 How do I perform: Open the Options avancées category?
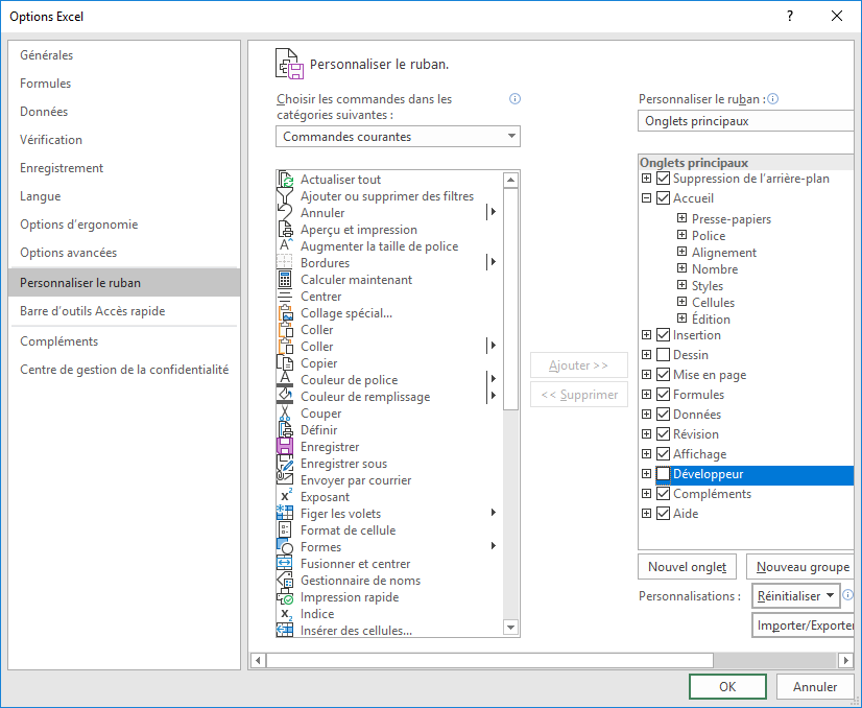[124, 252]
